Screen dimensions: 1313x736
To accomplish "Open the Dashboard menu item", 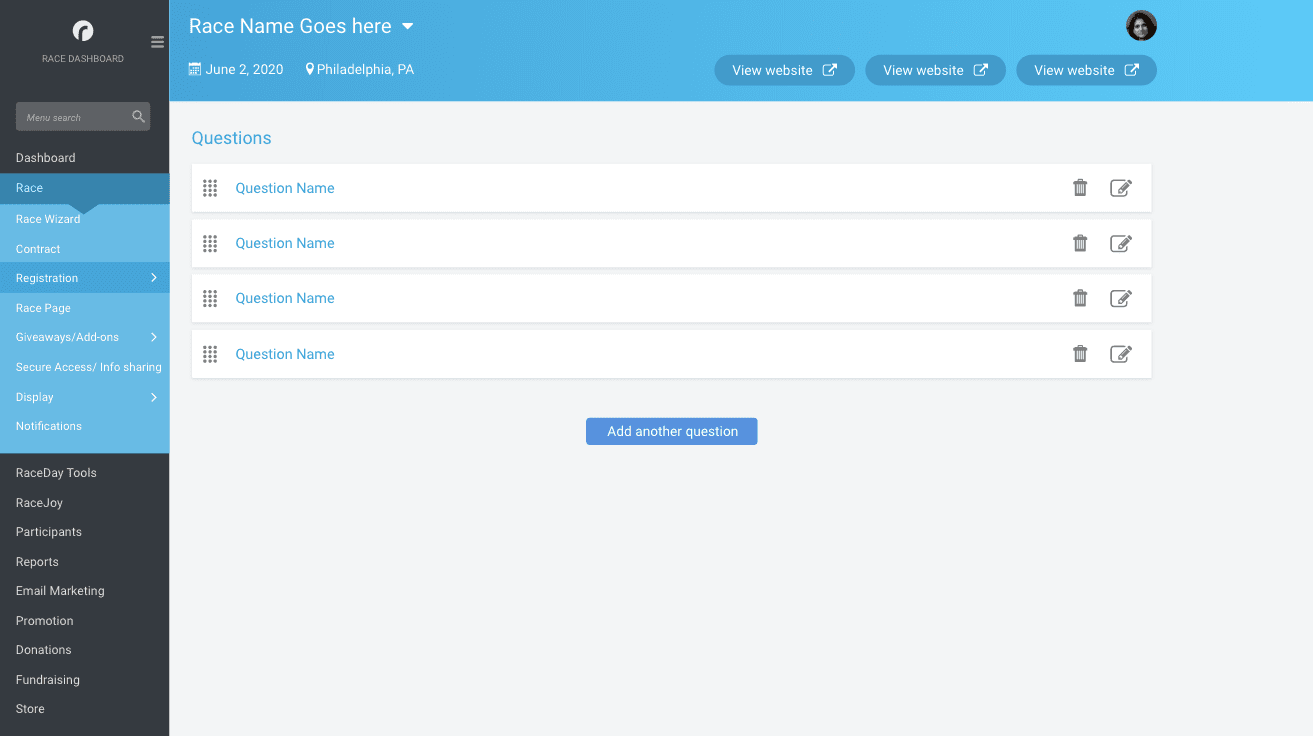I will [x=45, y=157].
